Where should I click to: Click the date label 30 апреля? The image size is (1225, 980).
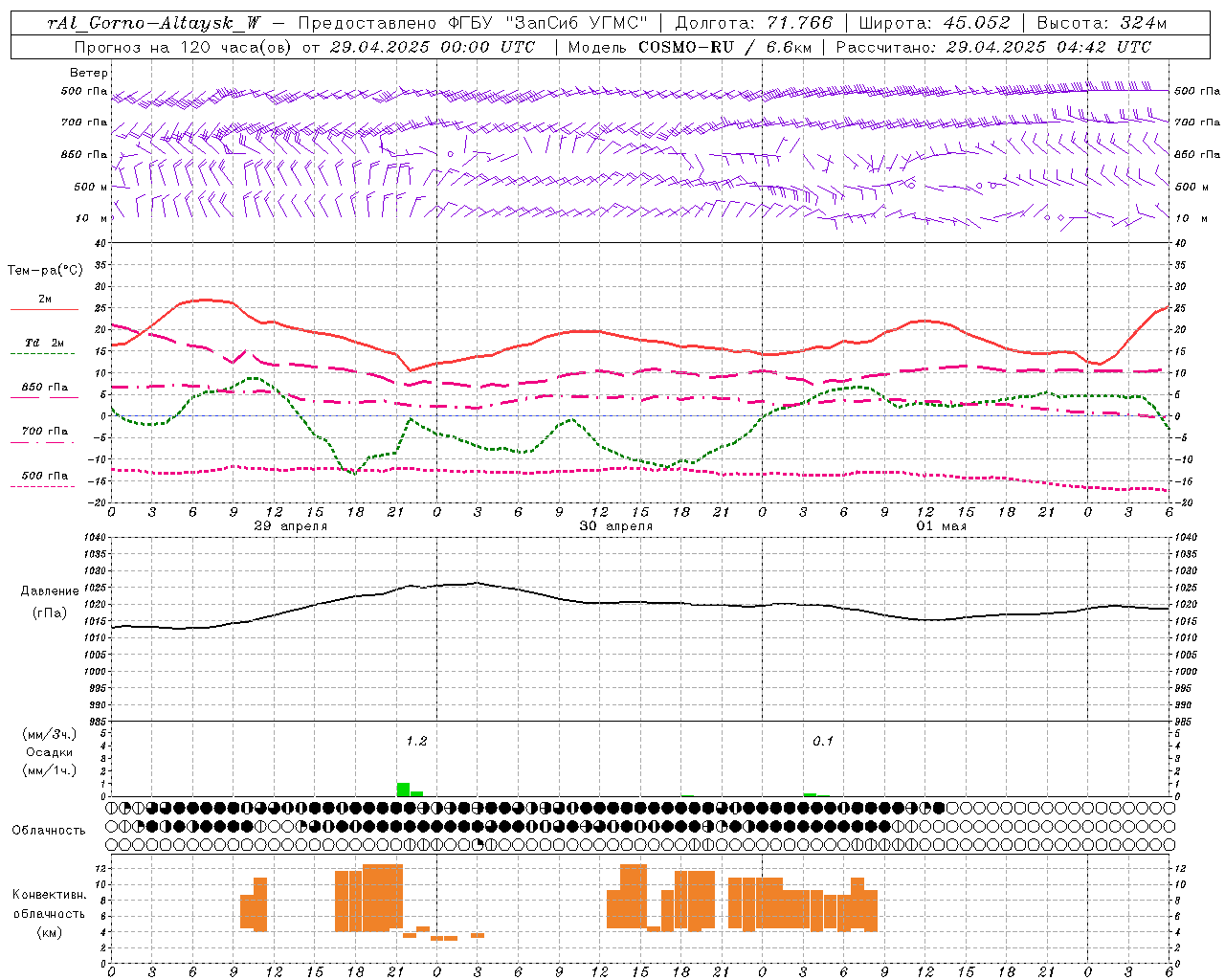(615, 526)
